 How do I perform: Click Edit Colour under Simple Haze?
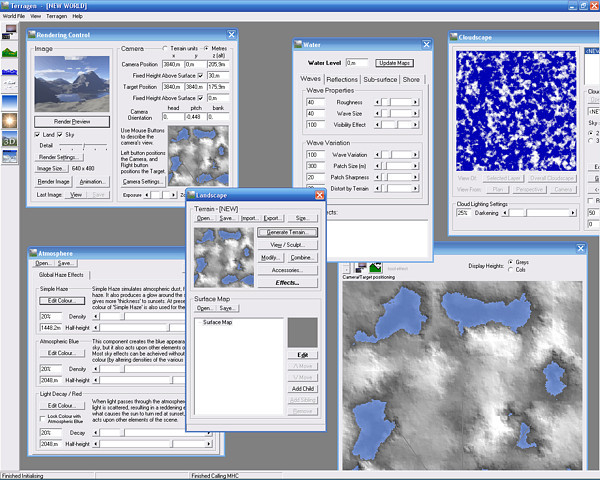pyautogui.click(x=62, y=301)
